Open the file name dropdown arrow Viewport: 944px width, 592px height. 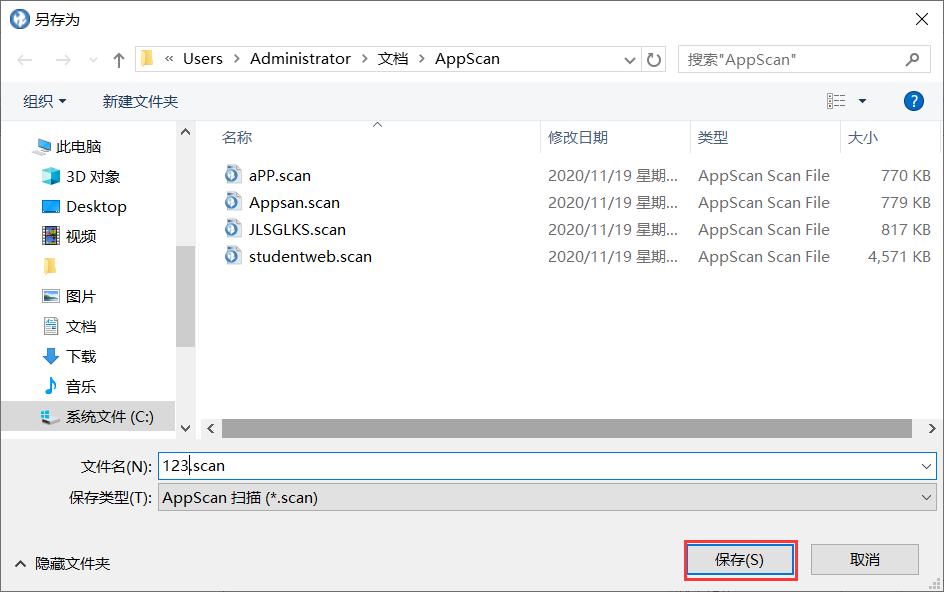coord(926,466)
